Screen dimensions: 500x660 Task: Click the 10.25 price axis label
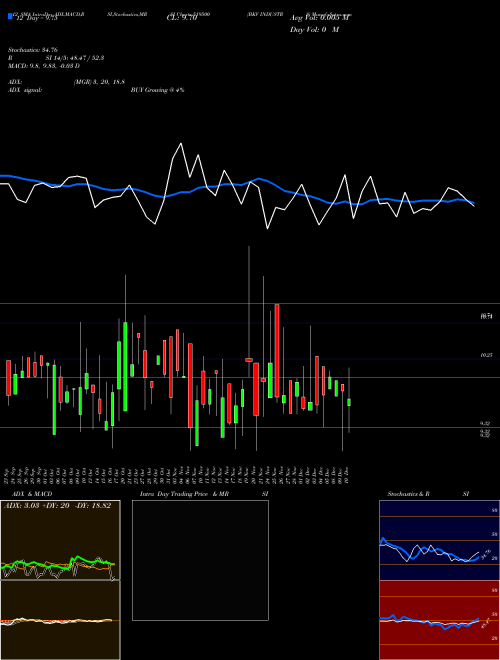coord(487,356)
